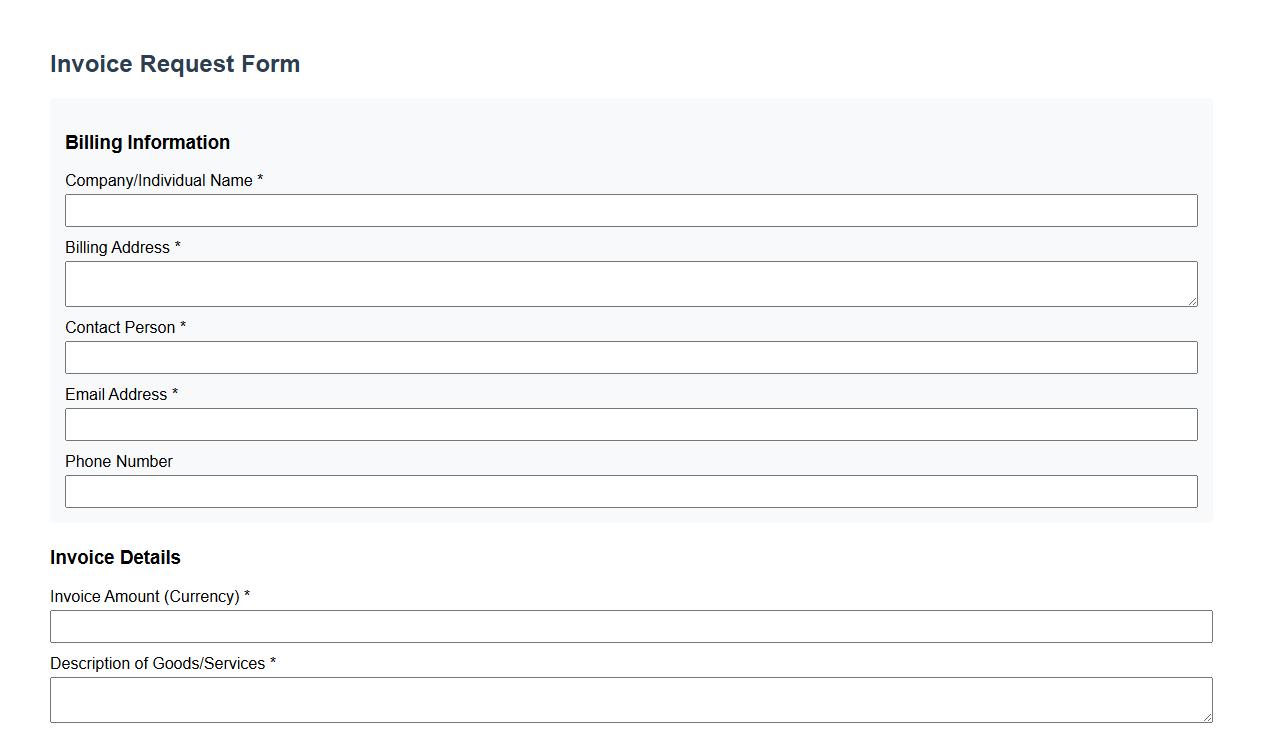Click the Phone Number input field
Image resolution: width=1263 pixels, height=735 pixels.
(x=630, y=491)
